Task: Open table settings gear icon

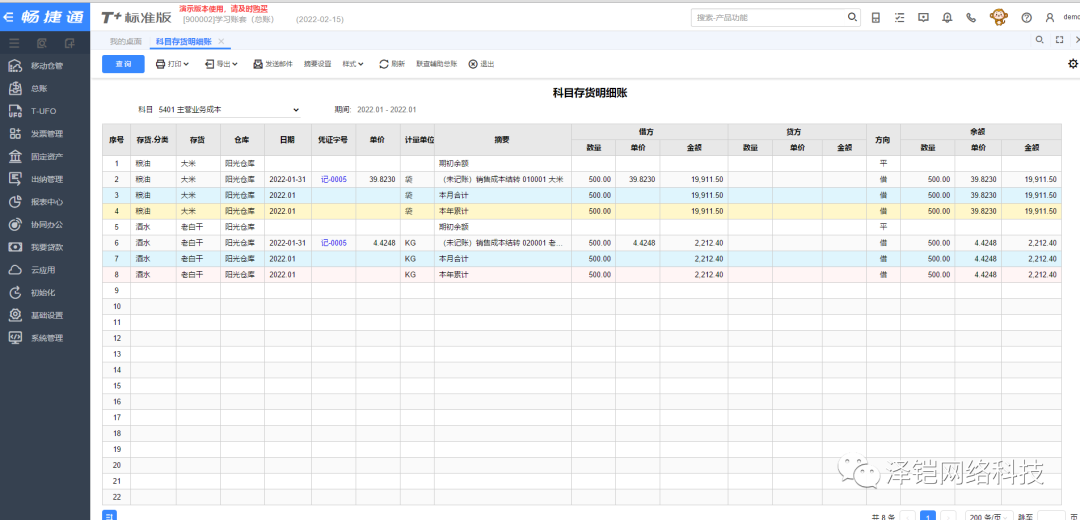Action: tap(1072, 64)
